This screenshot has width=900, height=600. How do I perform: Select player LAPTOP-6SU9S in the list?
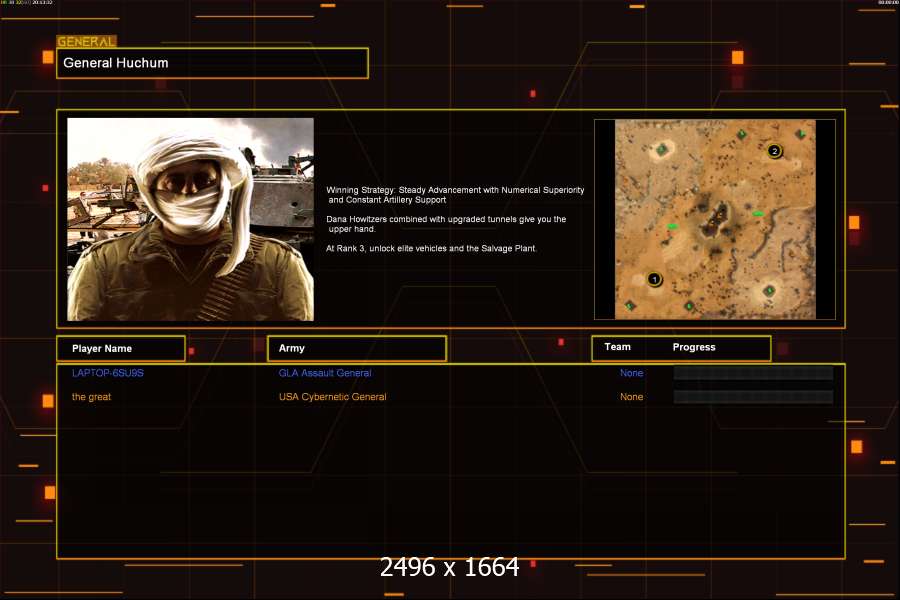[x=101, y=373]
